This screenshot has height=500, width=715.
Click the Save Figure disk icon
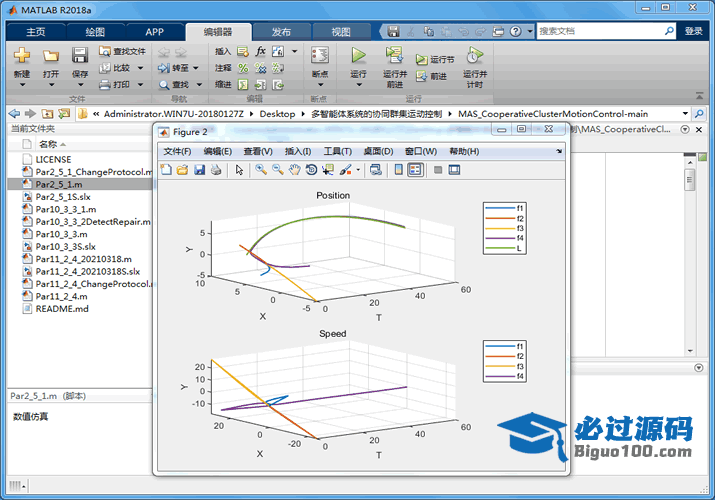[199, 170]
